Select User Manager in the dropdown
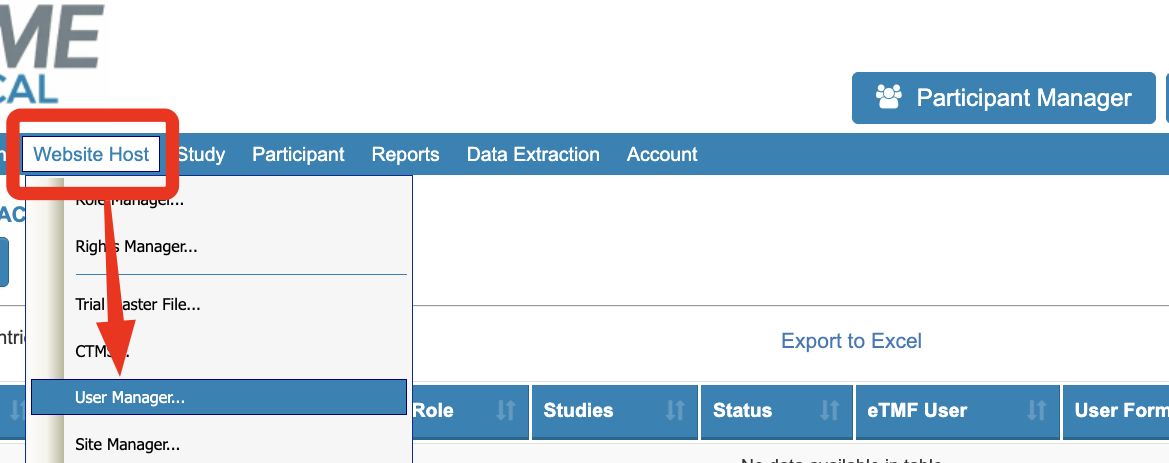Screen dimensions: 1169x463 click(x=219, y=397)
